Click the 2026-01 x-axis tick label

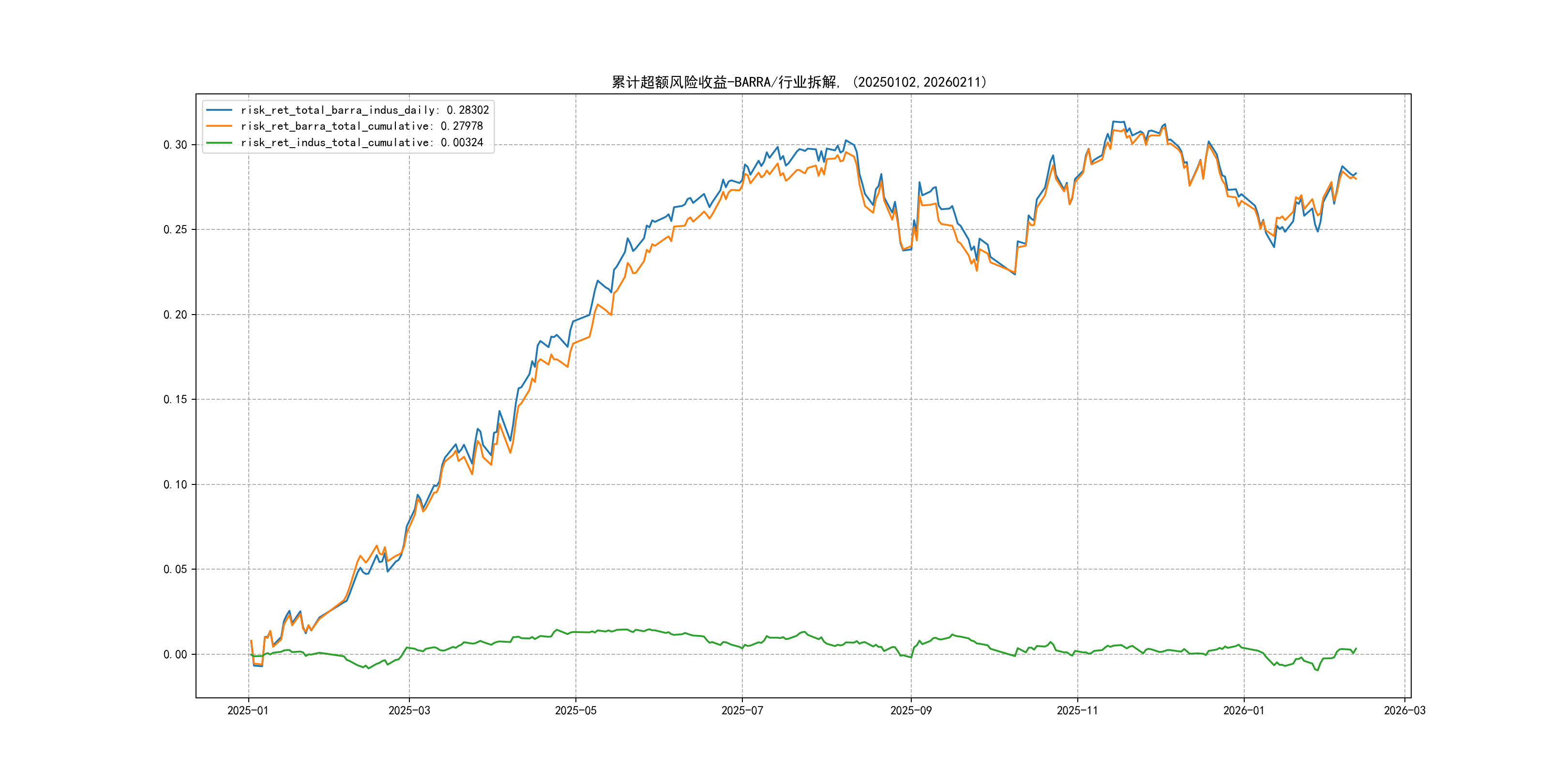click(1244, 710)
